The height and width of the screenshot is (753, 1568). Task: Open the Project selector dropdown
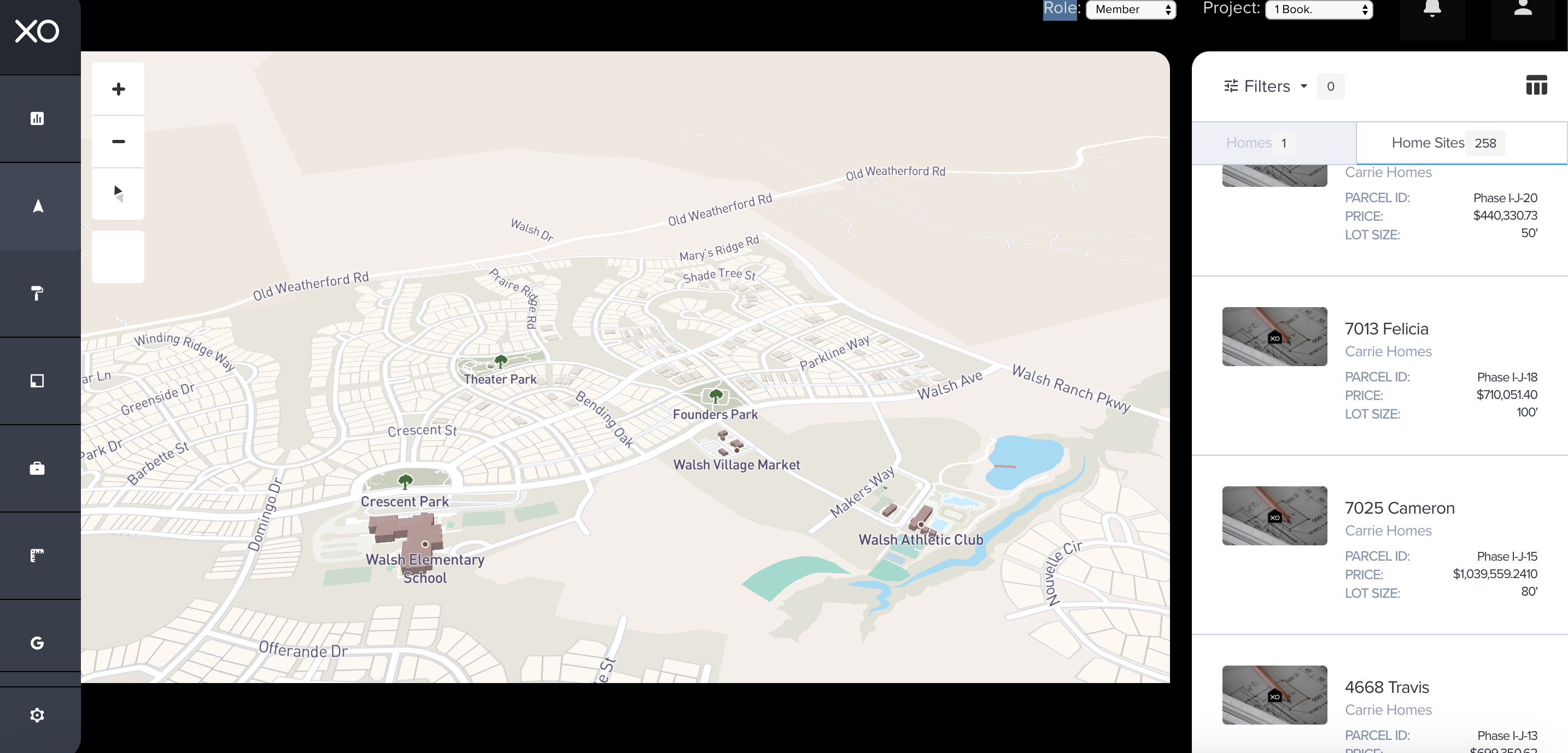click(1319, 10)
